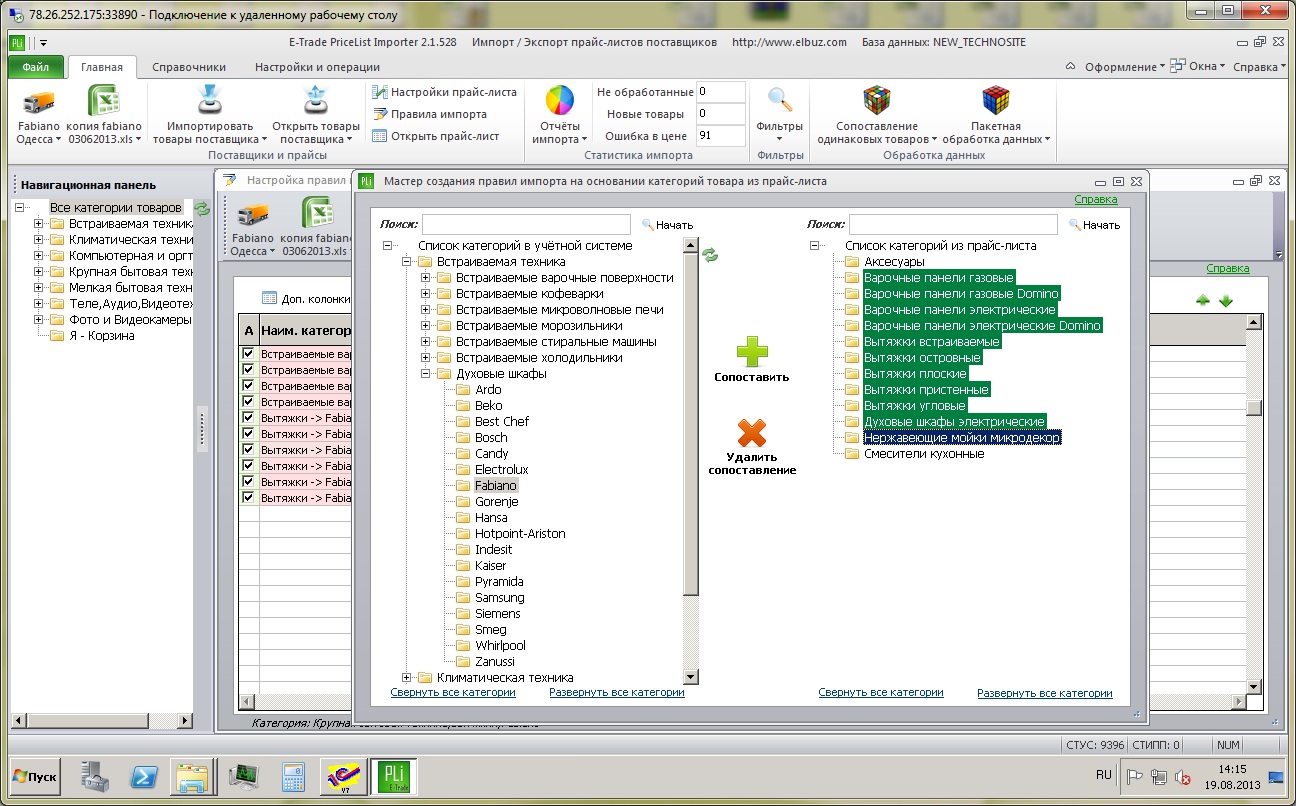The width and height of the screenshot is (1296, 806).
Task: Collapse the Духовые шкафы node
Action: click(426, 374)
